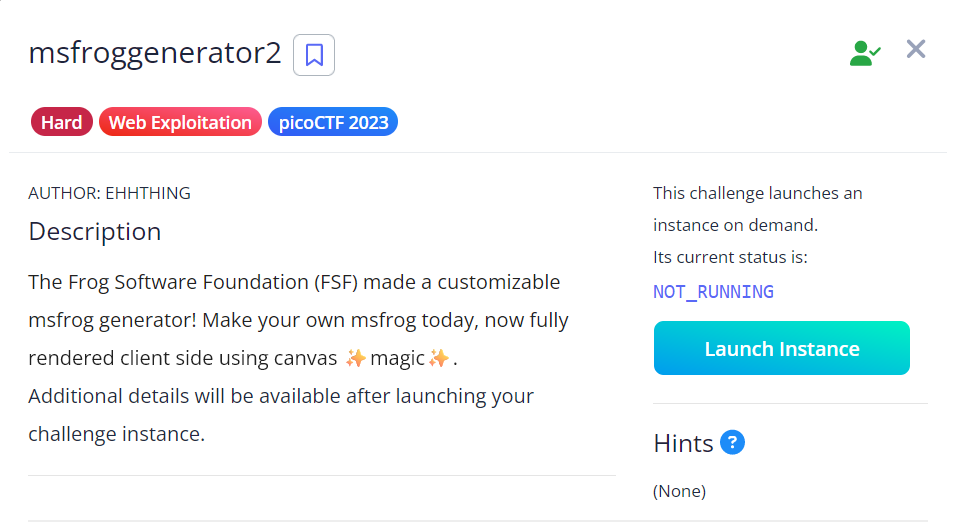955x522 pixels.
Task: Click the Description heading
Action: pos(95,232)
